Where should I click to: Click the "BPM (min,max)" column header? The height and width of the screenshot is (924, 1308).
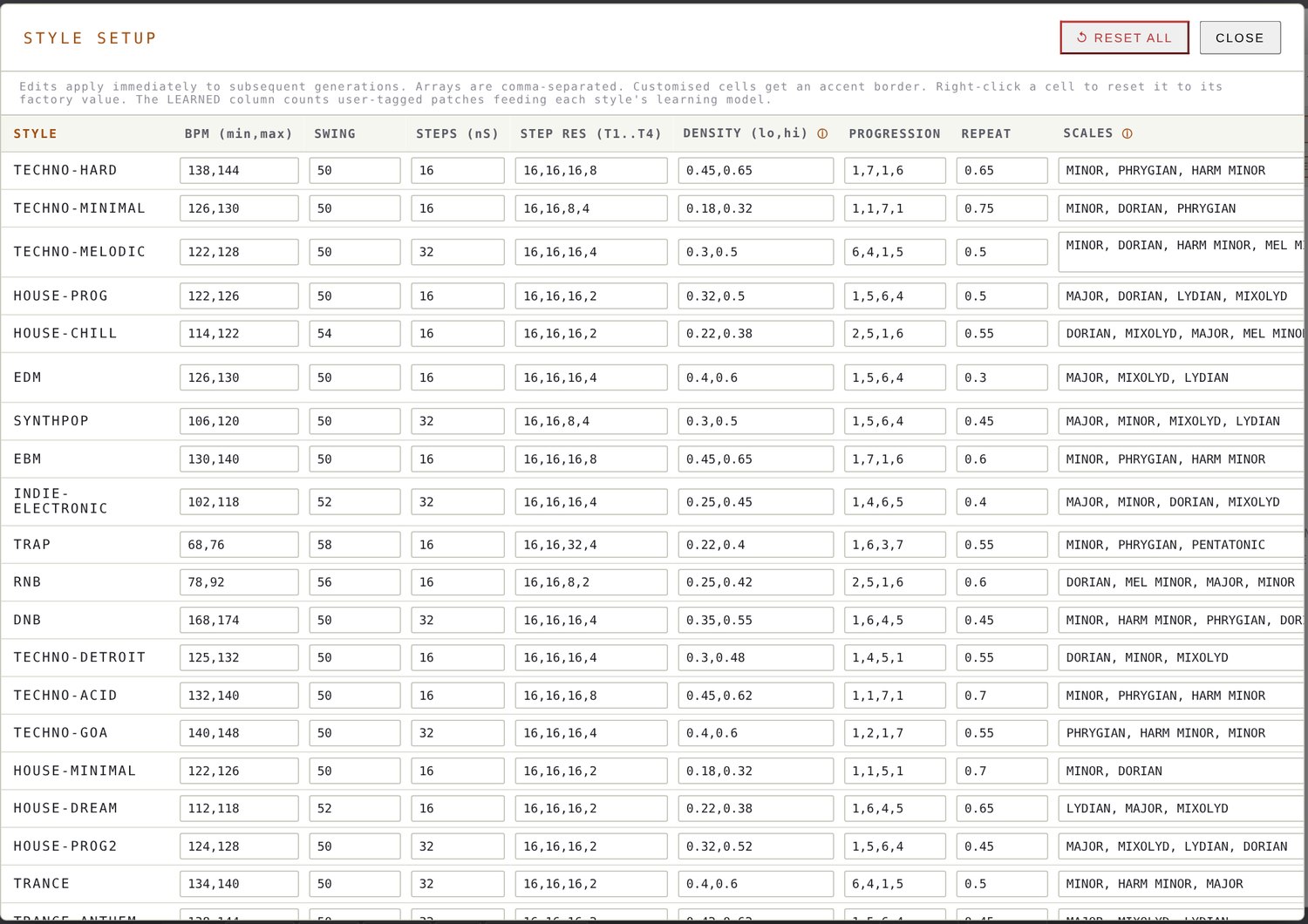click(x=238, y=134)
